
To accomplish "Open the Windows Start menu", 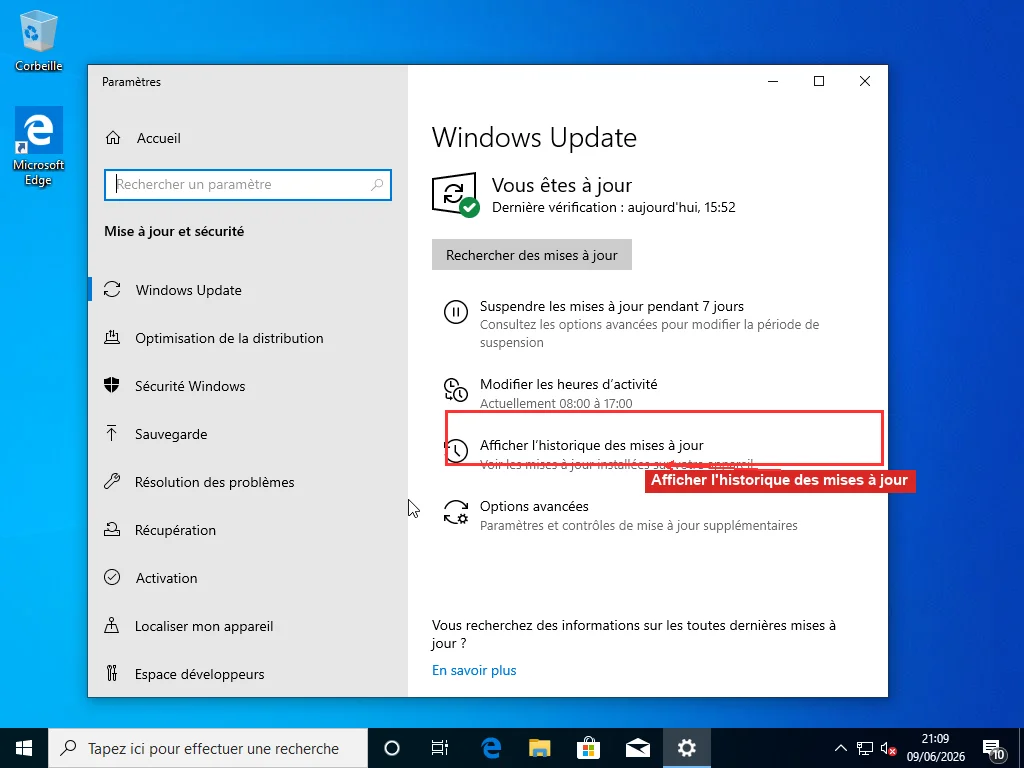I will point(24,748).
